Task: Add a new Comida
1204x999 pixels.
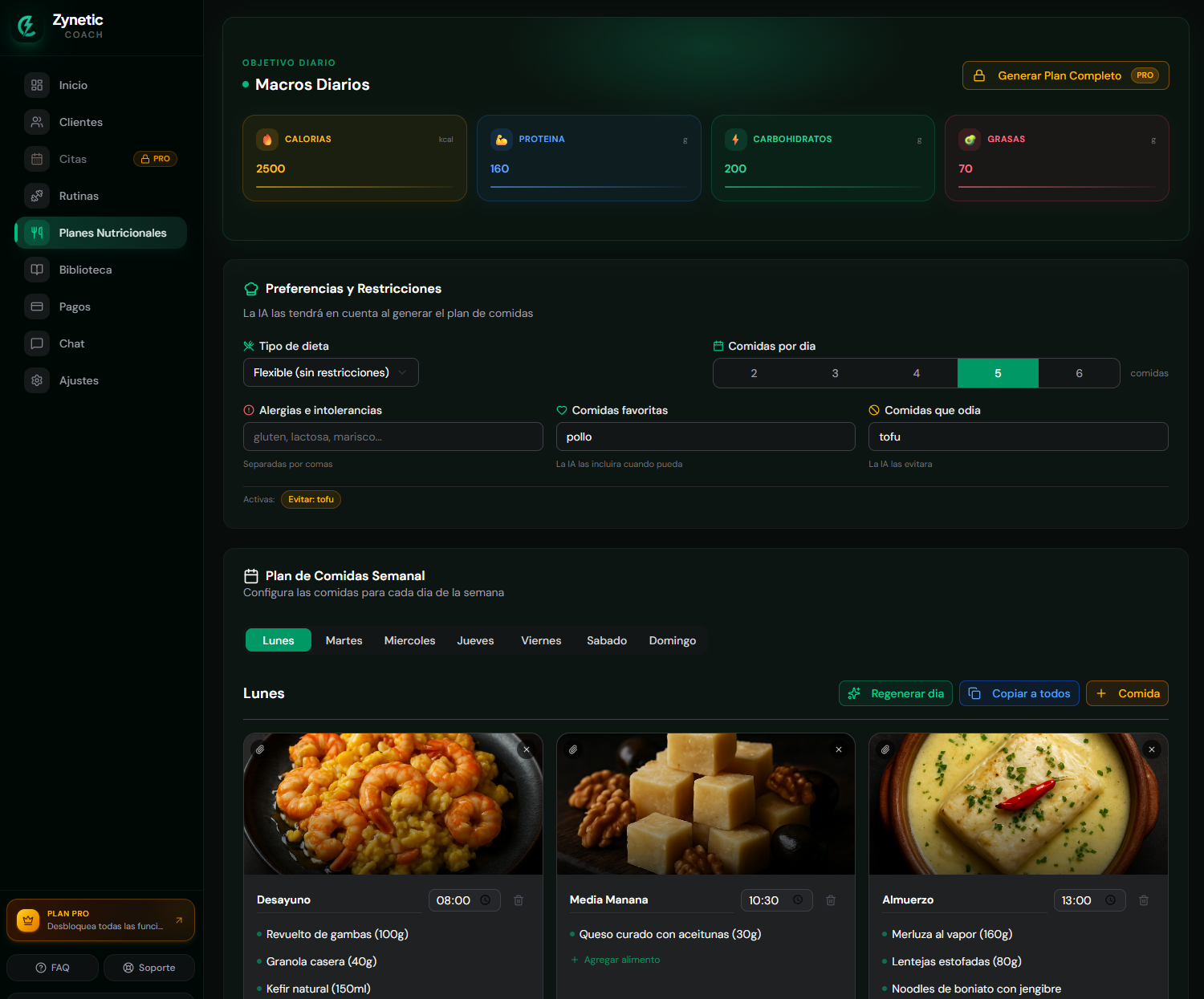Action: 1127,693
